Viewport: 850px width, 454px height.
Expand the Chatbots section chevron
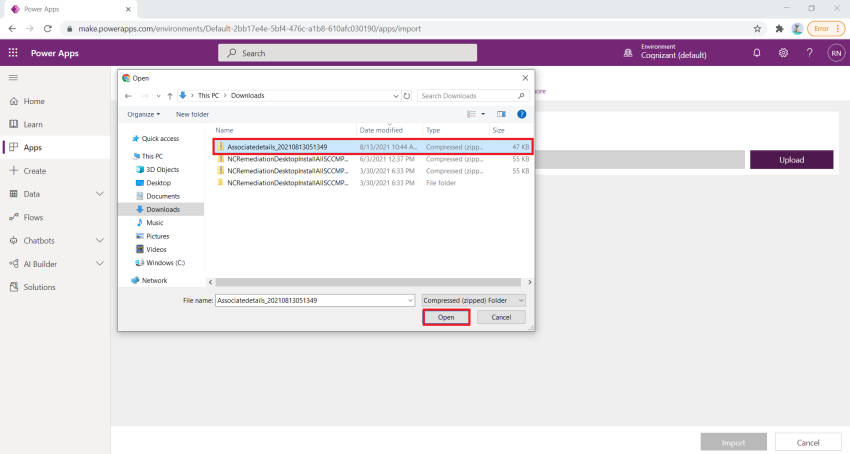[x=100, y=240]
